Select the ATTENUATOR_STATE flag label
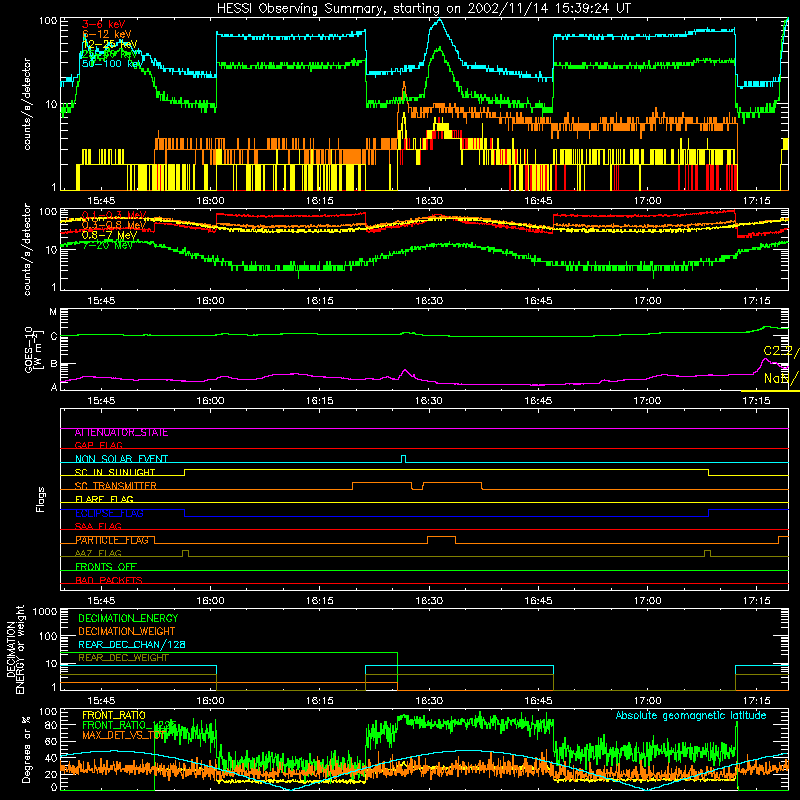800x800 pixels. point(121,433)
